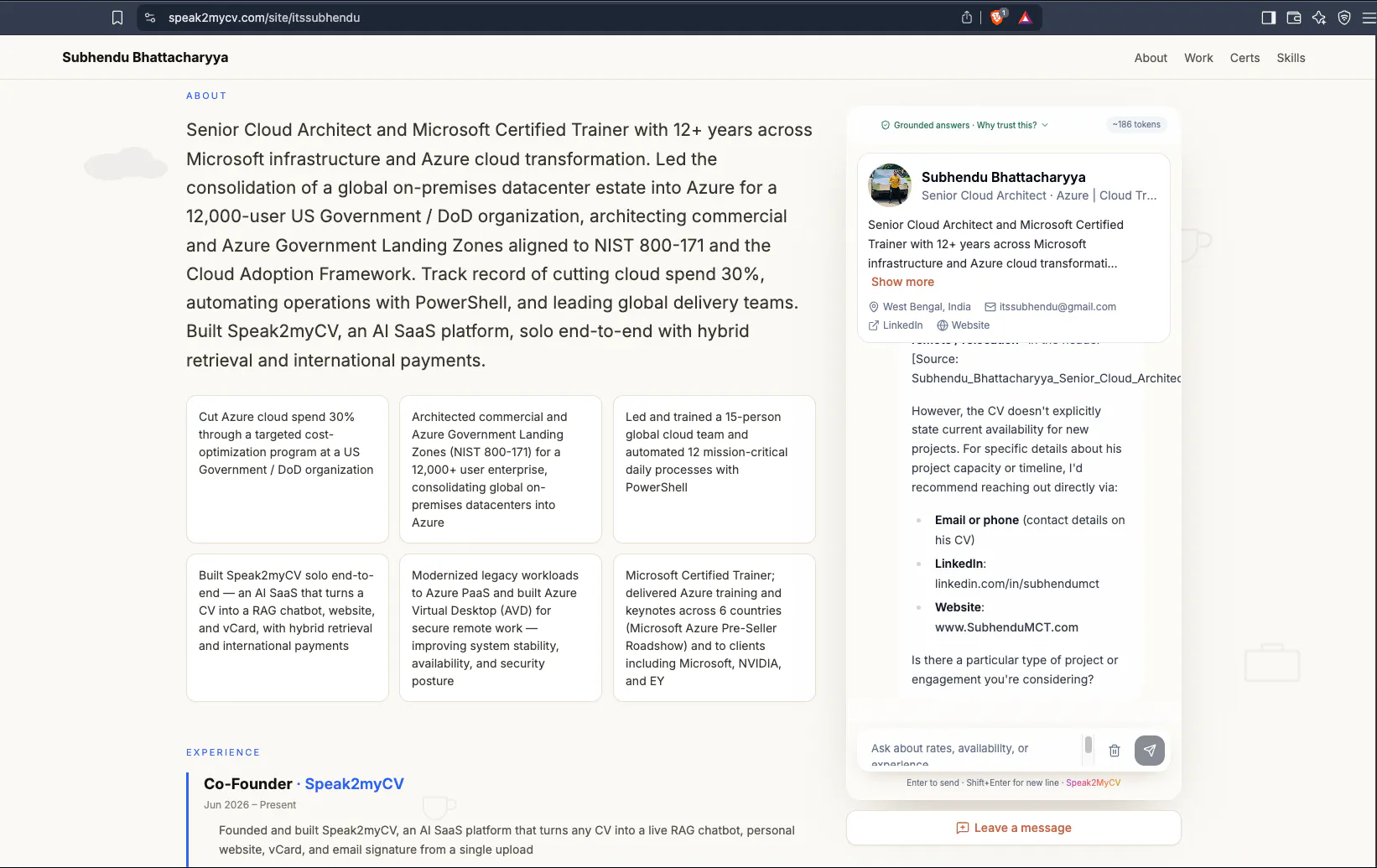1377x868 pixels.
Task: Toggle the browser sidebar panel icon
Action: (x=1269, y=18)
